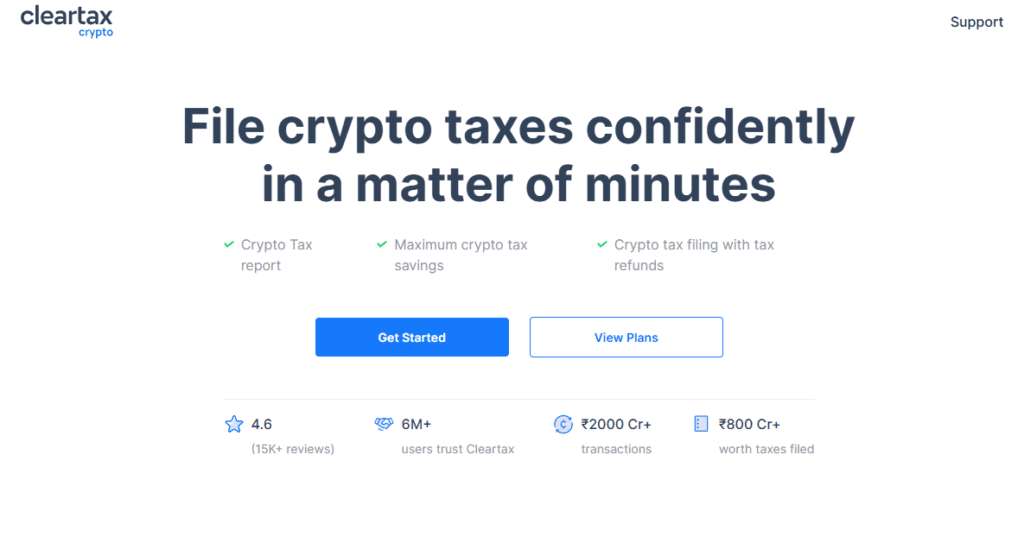The height and width of the screenshot is (537, 1024).
Task: Click the ₹800 Cr+ worth taxes filed stat
Action: (x=766, y=436)
